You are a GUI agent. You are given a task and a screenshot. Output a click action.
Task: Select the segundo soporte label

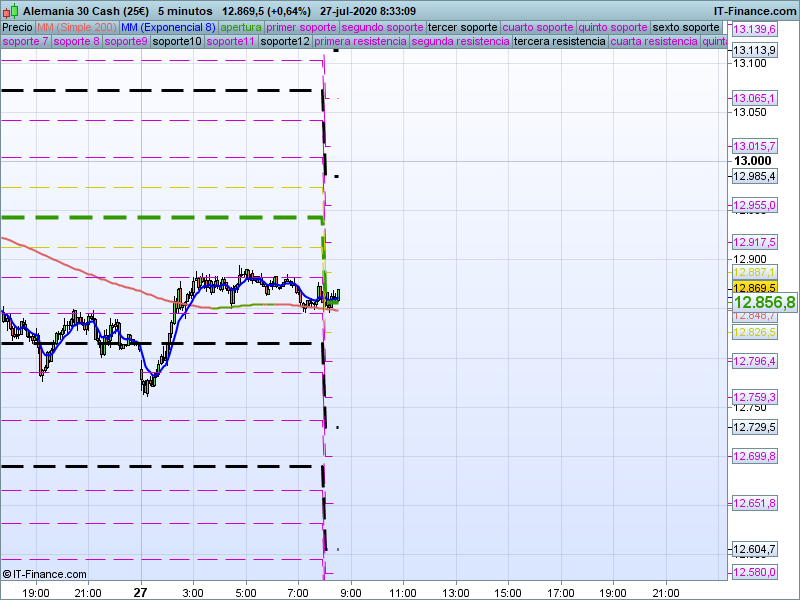coord(384,27)
